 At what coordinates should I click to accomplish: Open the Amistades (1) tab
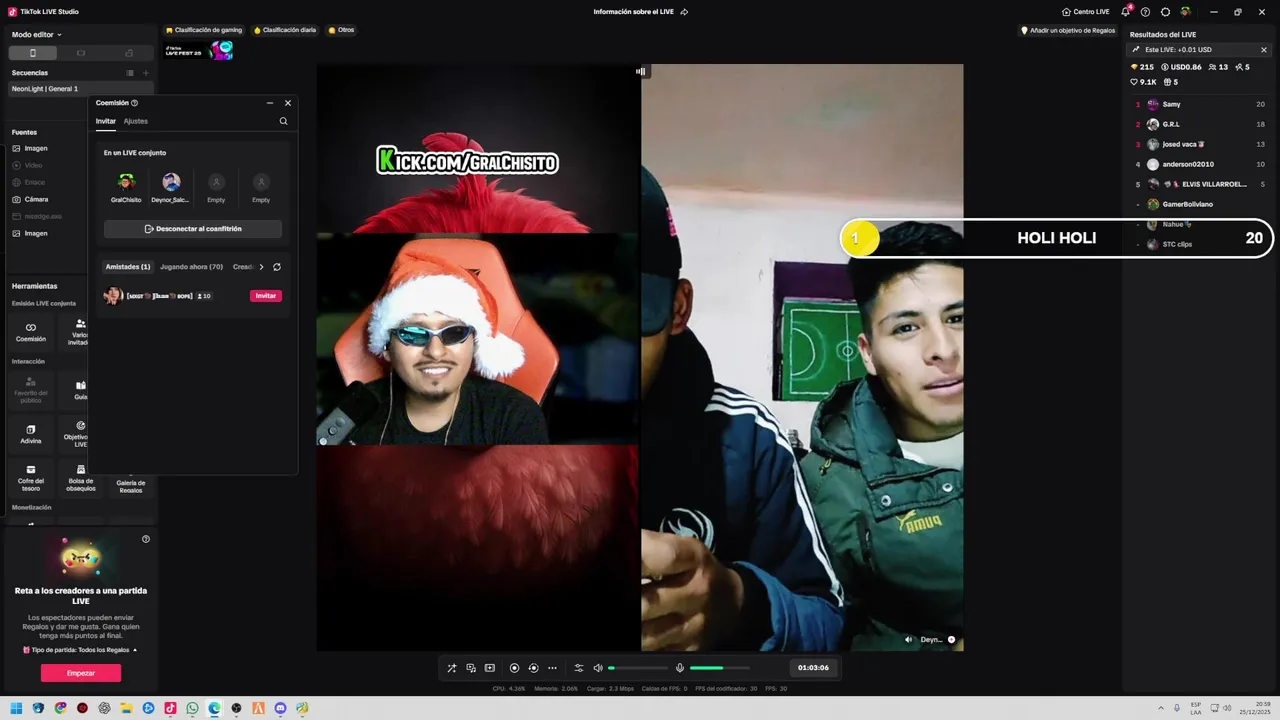pos(128,267)
